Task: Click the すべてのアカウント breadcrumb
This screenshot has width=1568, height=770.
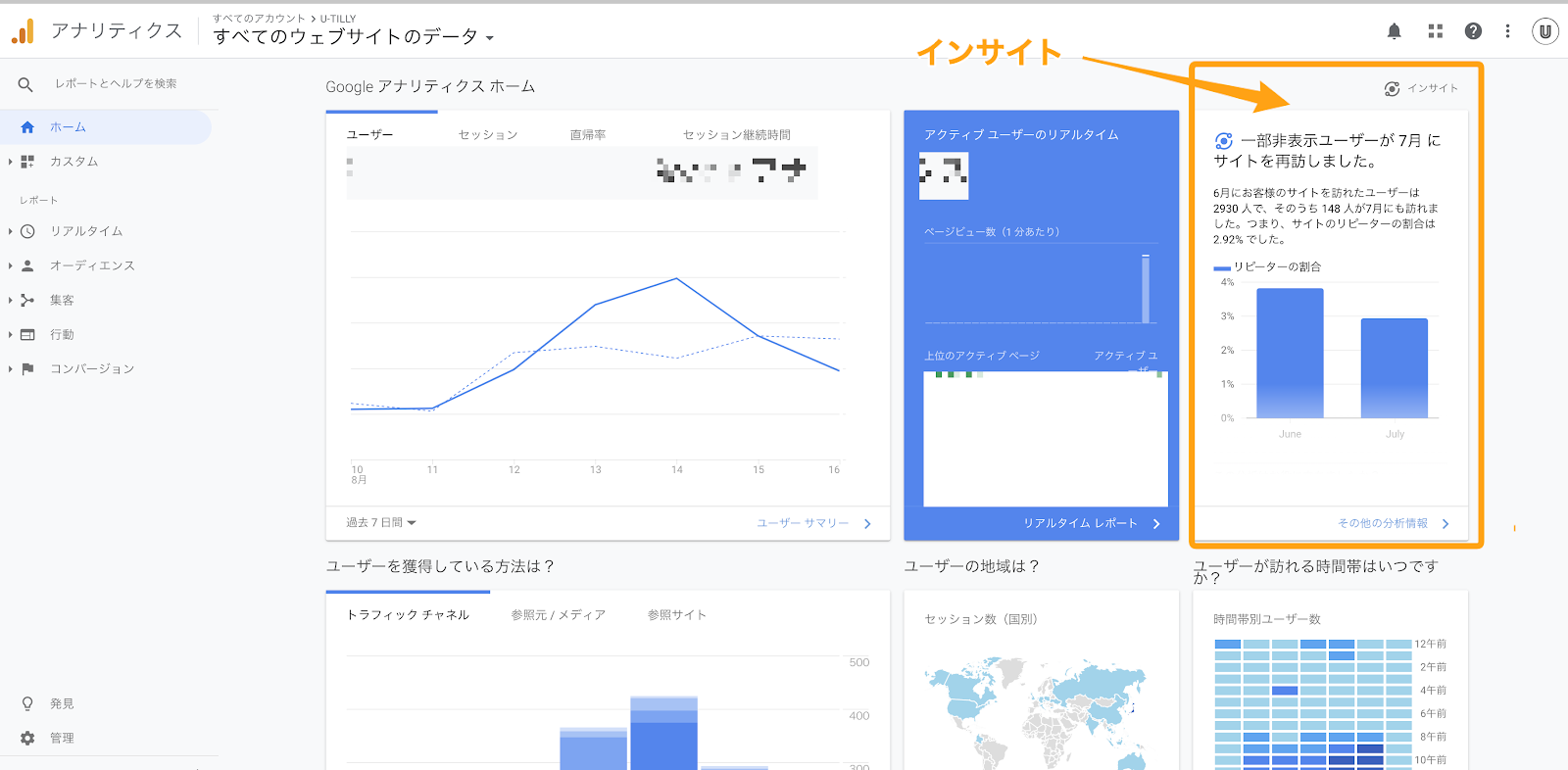Action: [x=259, y=19]
